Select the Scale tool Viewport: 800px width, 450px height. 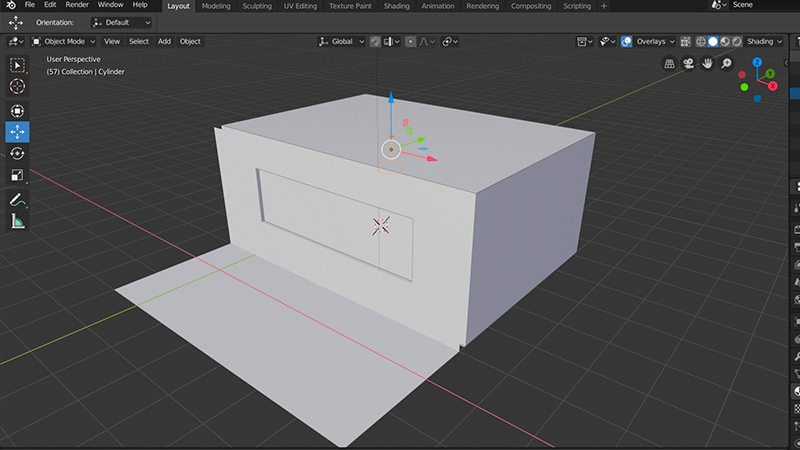tap(17, 176)
